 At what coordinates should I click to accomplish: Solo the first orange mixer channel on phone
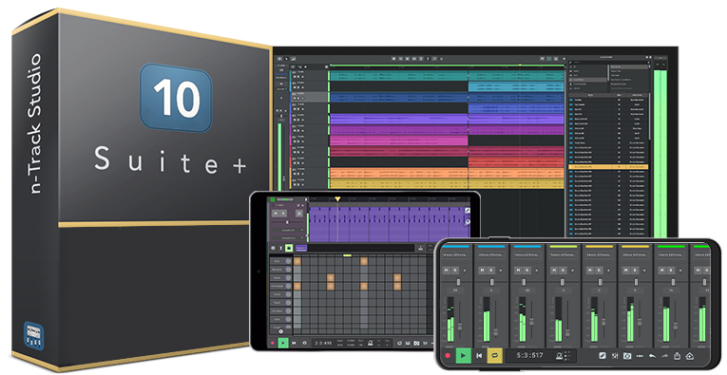click(599, 270)
